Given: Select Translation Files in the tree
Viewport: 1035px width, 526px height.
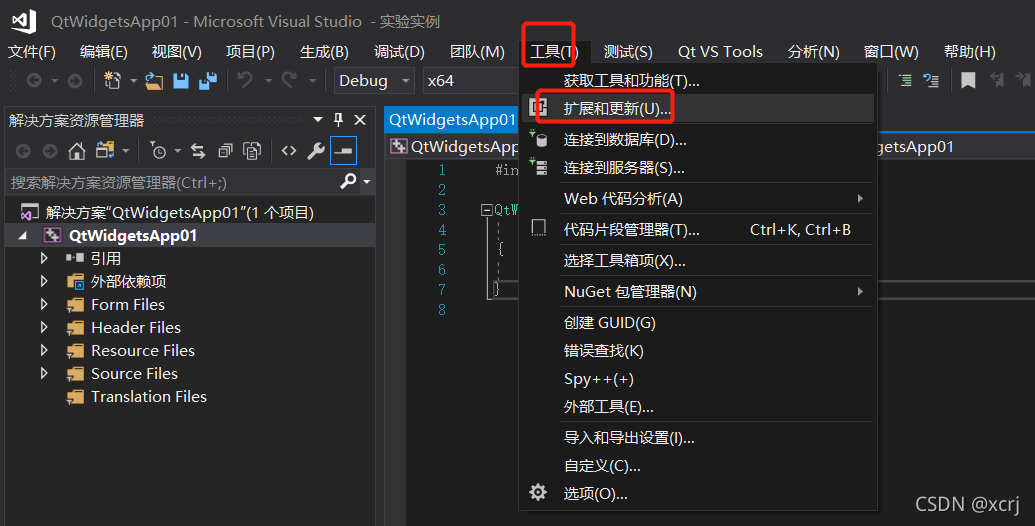Looking at the screenshot, I should (x=149, y=397).
